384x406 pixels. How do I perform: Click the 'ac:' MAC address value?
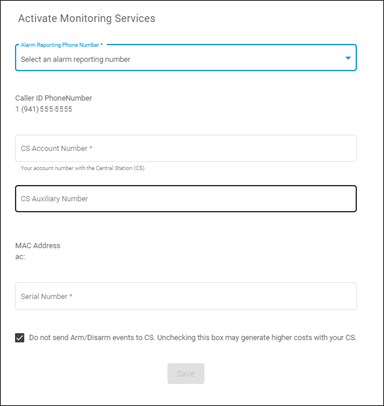[x=20, y=257]
